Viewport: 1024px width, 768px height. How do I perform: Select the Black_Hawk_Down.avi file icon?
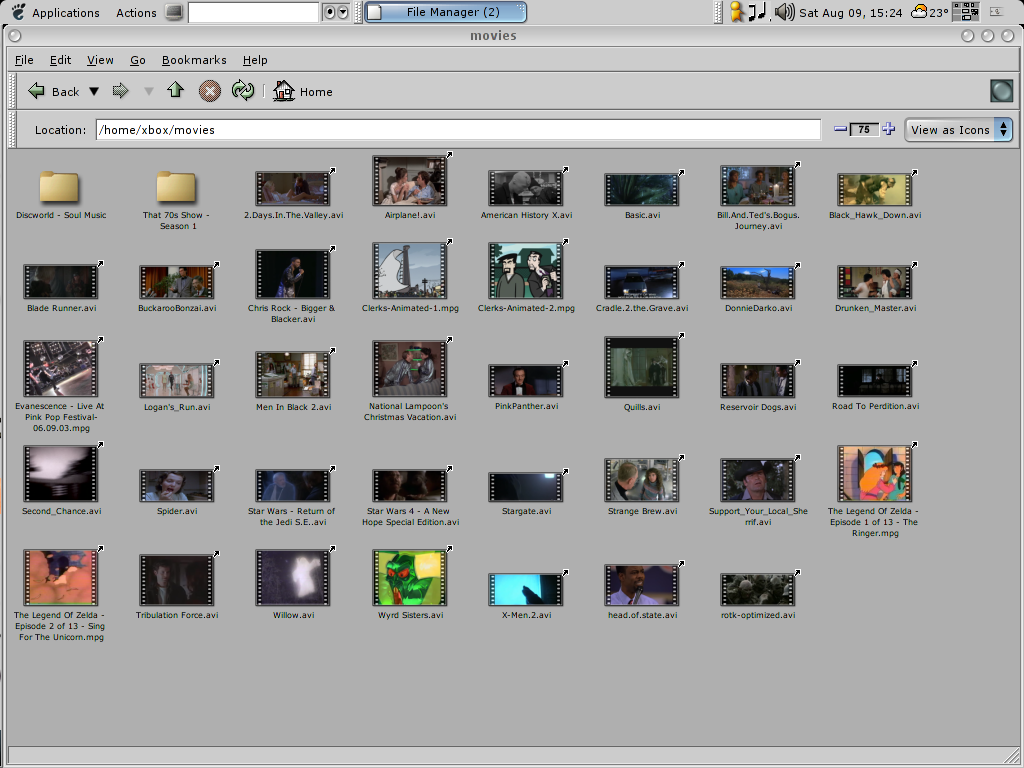coord(875,189)
